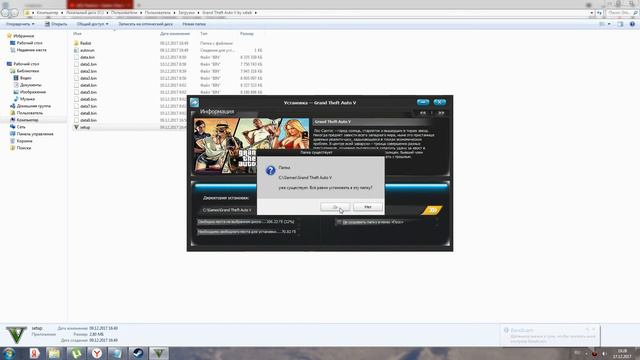This screenshot has width=640, height=360.
Task: Click the Explorer forward navigation button
Action: pos(14,13)
